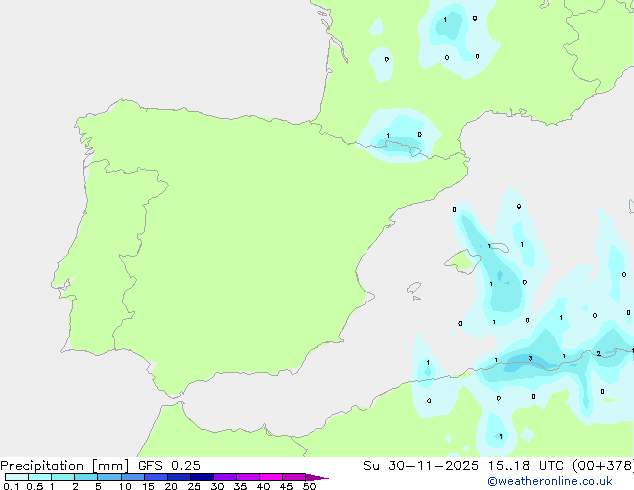The height and width of the screenshot is (490, 634).
Task: Click the "GFS 0.25" model label
Action: [x=169, y=466]
